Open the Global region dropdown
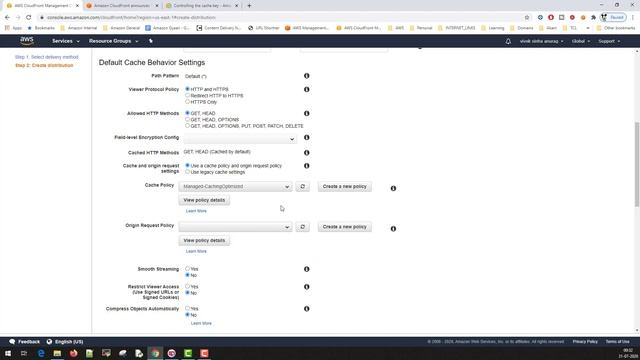640x360 pixels. [580, 41]
